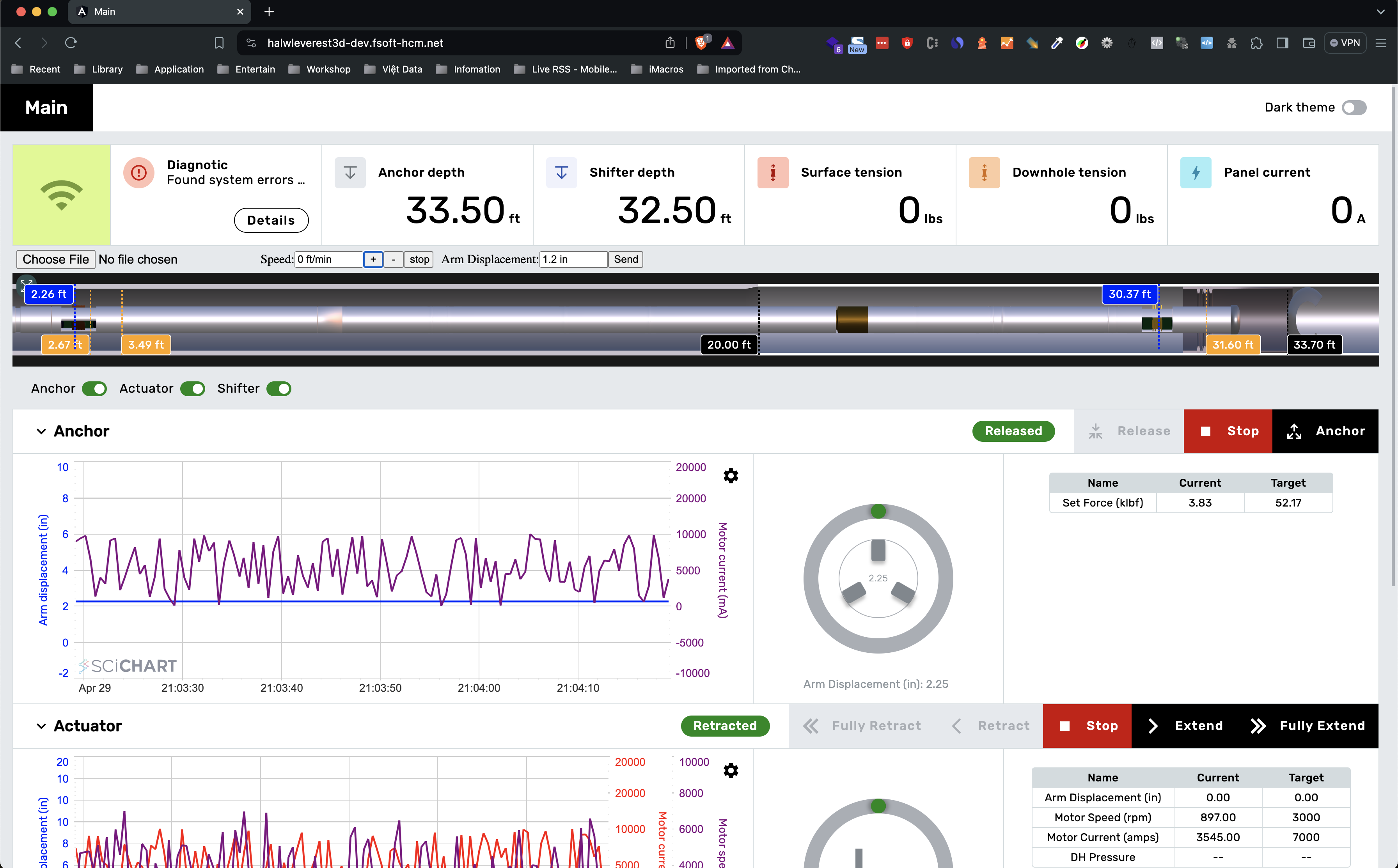This screenshot has width=1398, height=868.
Task: Click the Anchor chart settings gear icon
Action: 730,476
